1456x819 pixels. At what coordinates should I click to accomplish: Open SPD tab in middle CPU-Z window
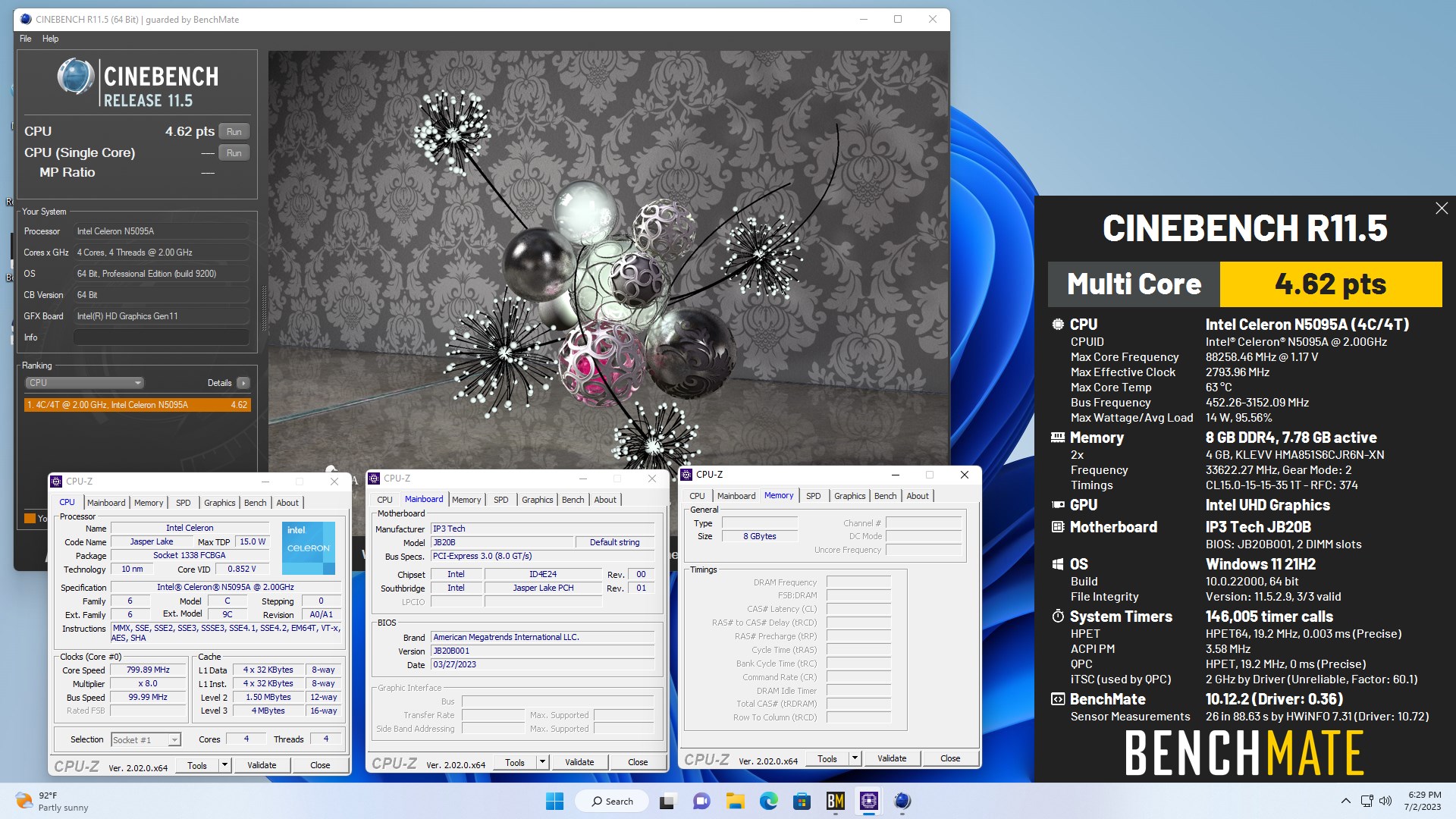coord(501,500)
